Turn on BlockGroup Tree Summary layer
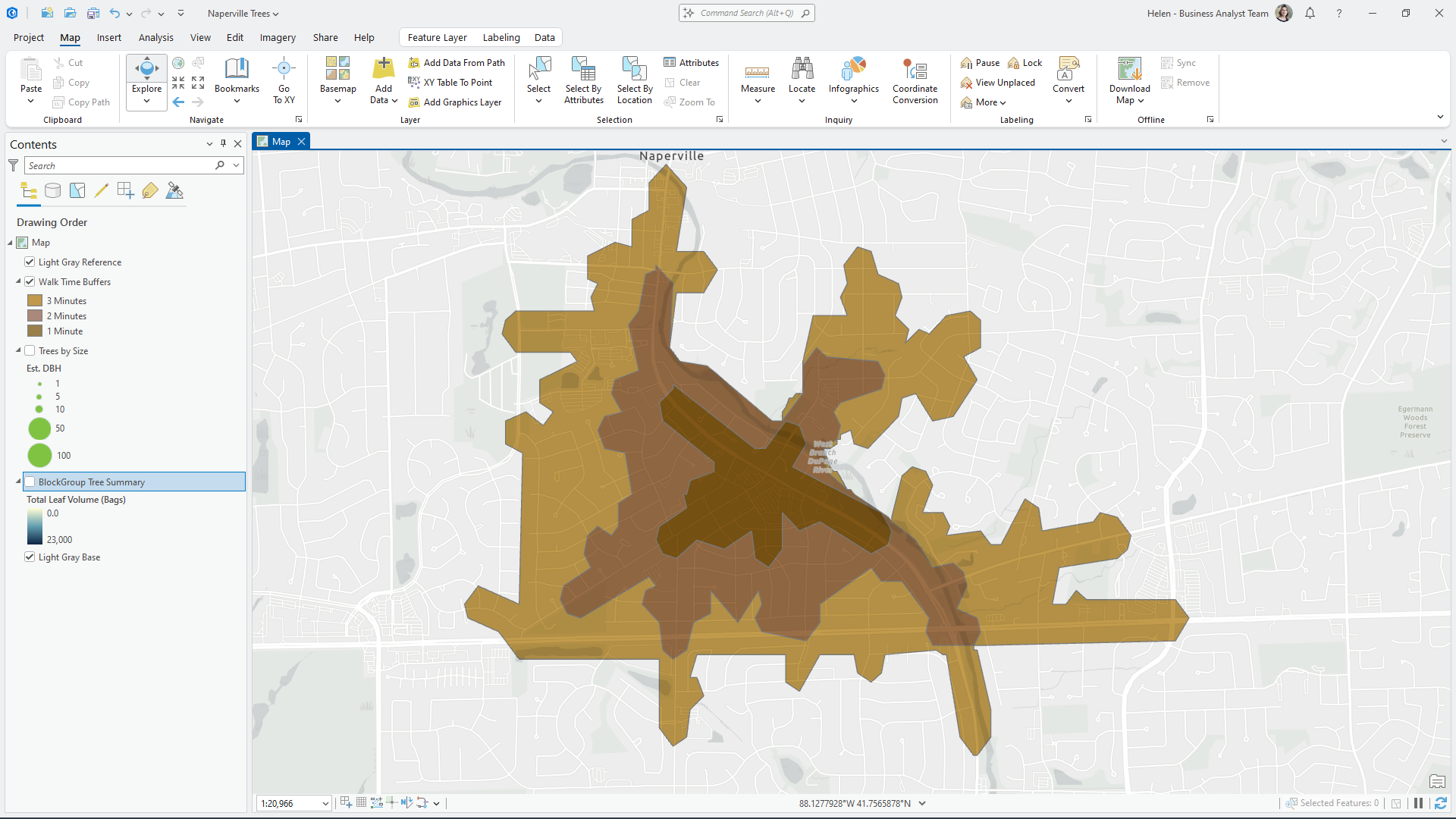Viewport: 1456px width, 819px height. coord(30,482)
